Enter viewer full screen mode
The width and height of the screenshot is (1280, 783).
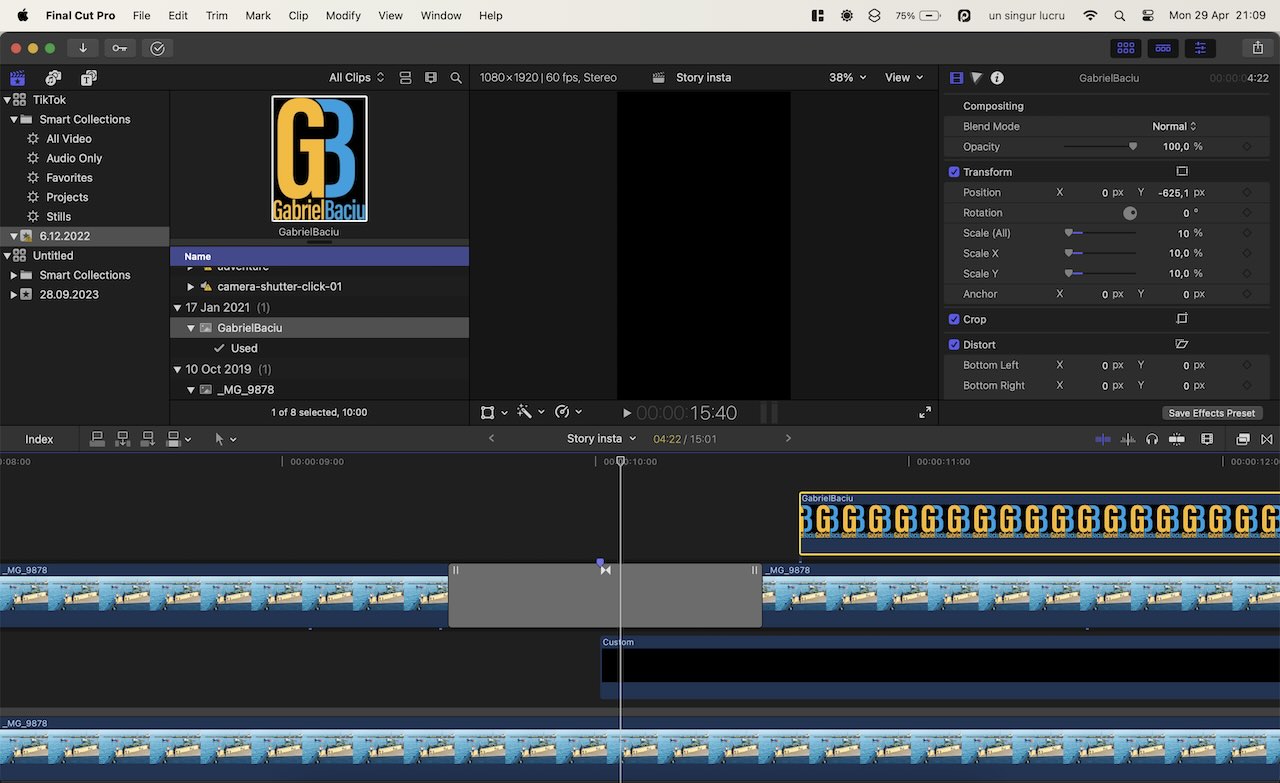pyautogui.click(x=925, y=413)
